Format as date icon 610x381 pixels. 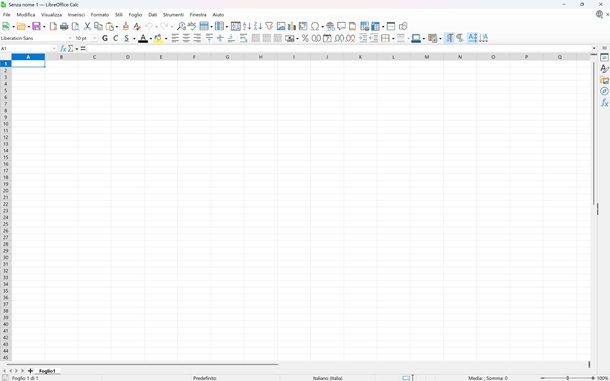click(327, 38)
